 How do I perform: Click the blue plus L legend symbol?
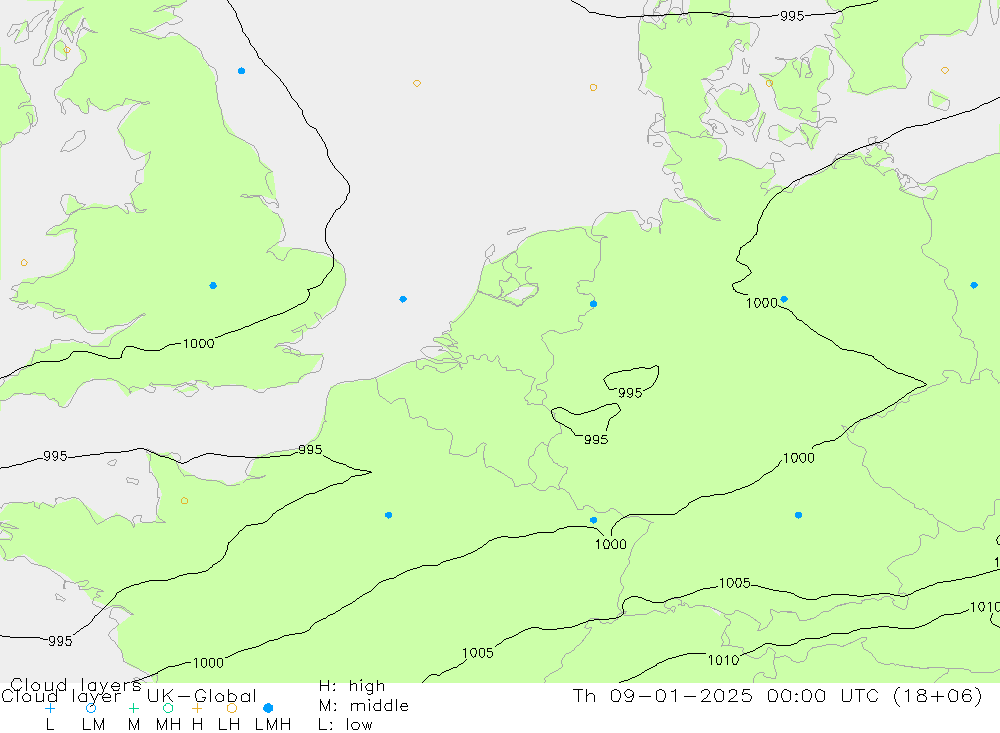click(50, 708)
